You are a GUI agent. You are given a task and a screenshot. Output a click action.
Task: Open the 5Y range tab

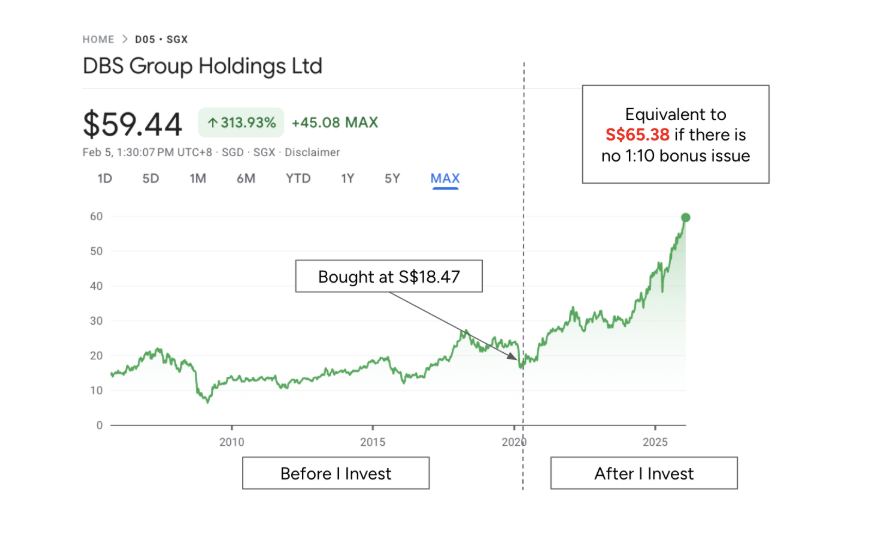(x=393, y=179)
